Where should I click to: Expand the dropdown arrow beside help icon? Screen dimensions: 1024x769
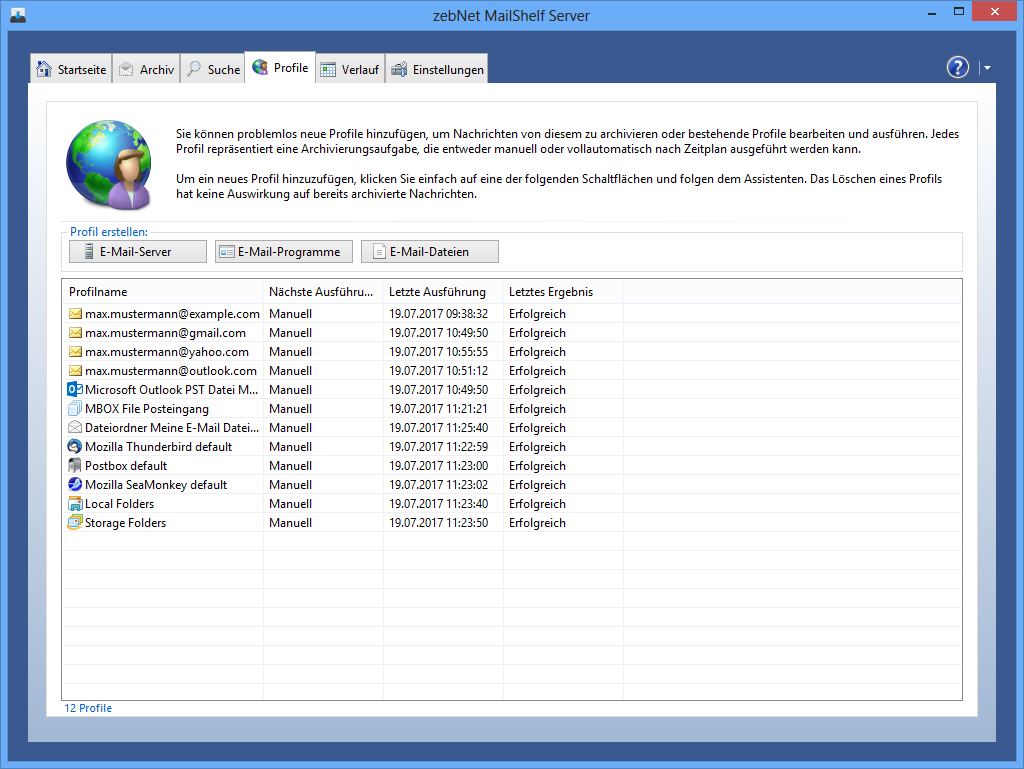(987, 67)
